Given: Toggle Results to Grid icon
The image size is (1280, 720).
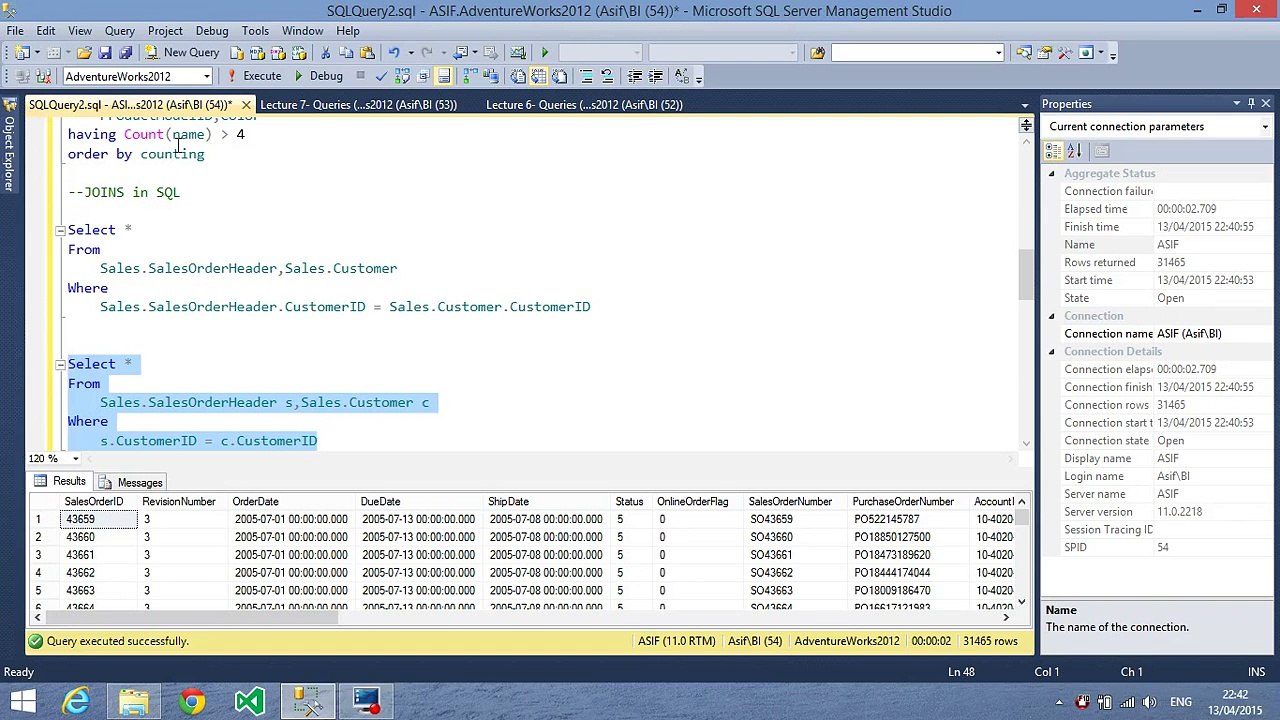Looking at the screenshot, I should coord(538,76).
